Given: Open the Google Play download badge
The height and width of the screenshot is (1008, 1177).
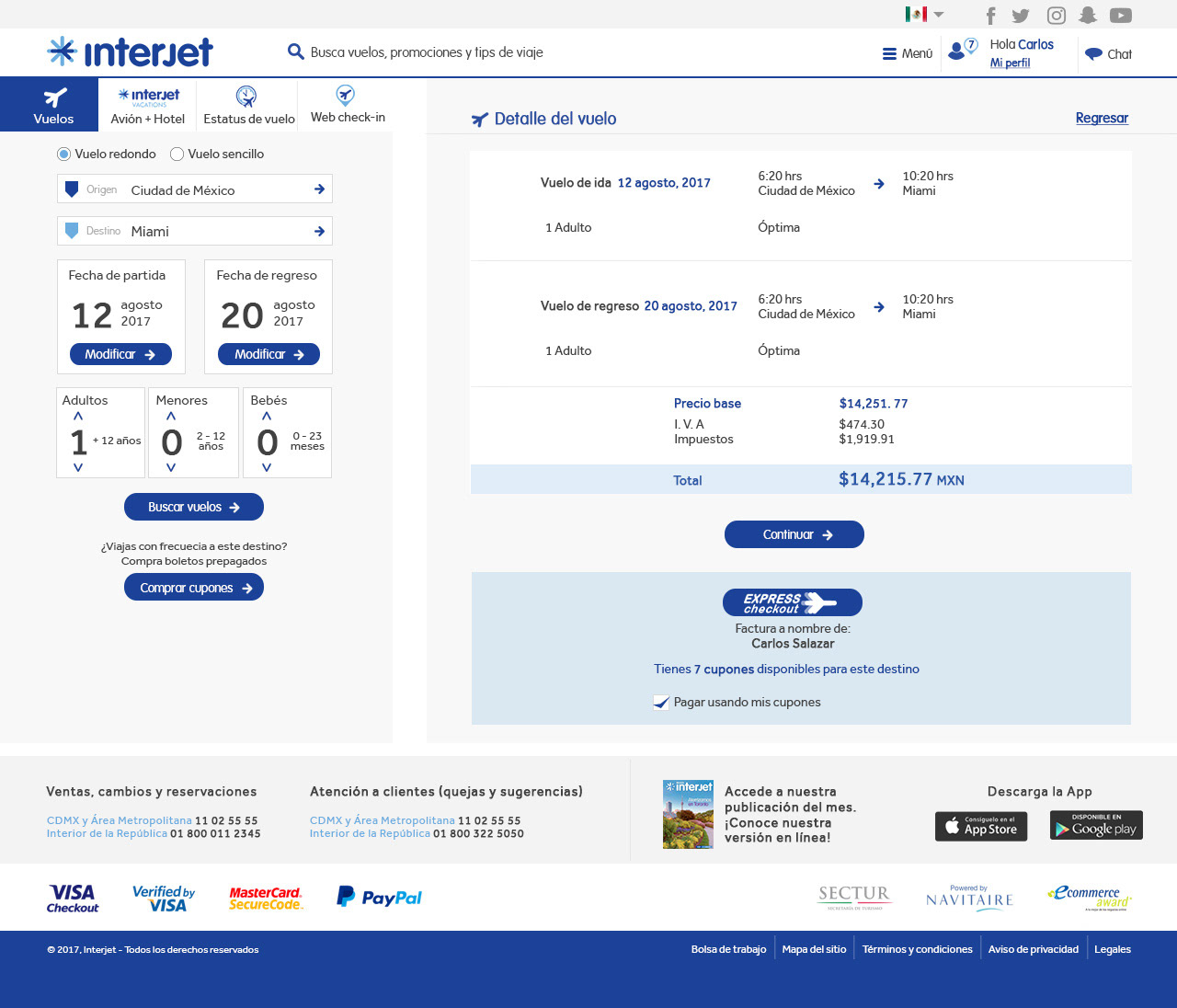Looking at the screenshot, I should click(1096, 825).
